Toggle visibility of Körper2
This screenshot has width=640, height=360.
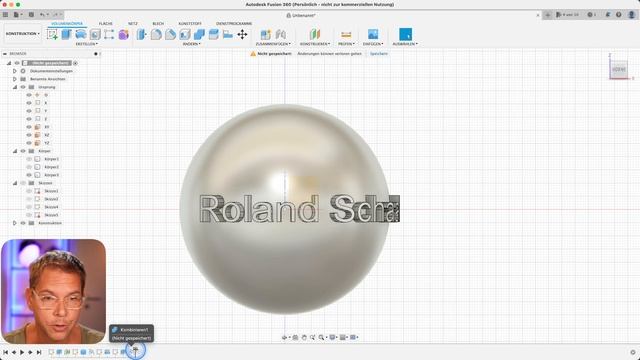coord(29,167)
